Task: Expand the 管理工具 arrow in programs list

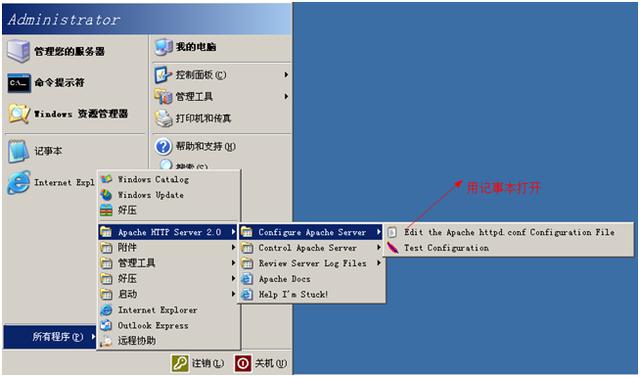Action: [x=233, y=263]
